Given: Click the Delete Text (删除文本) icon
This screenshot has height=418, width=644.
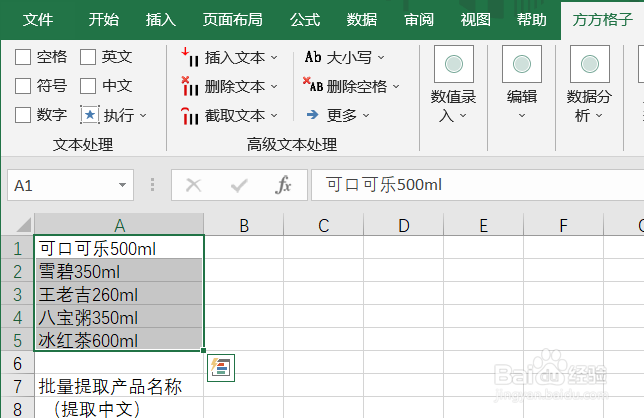Looking at the screenshot, I should pyautogui.click(x=190, y=86).
